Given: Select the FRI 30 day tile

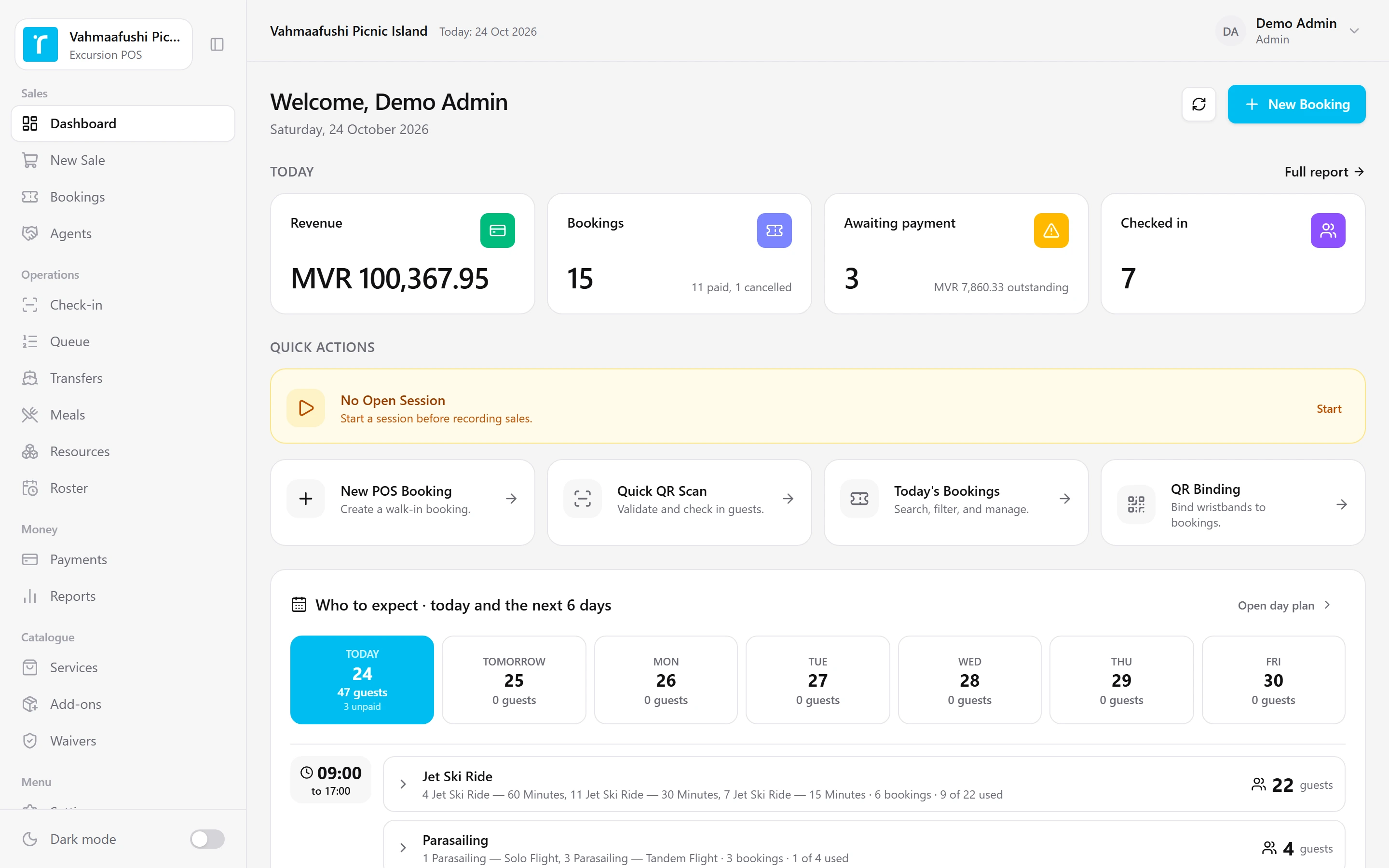Looking at the screenshot, I should (1273, 679).
